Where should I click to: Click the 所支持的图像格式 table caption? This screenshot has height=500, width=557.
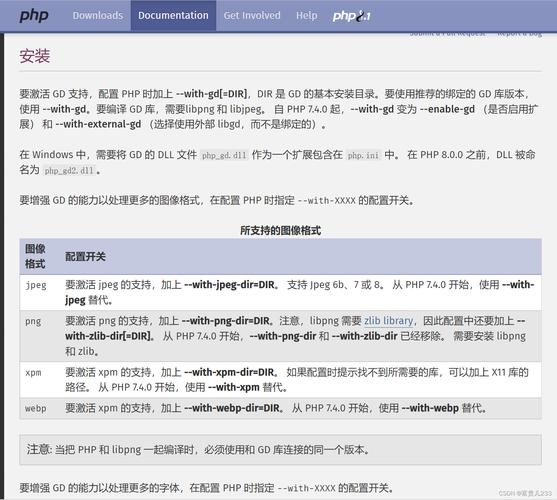click(280, 230)
